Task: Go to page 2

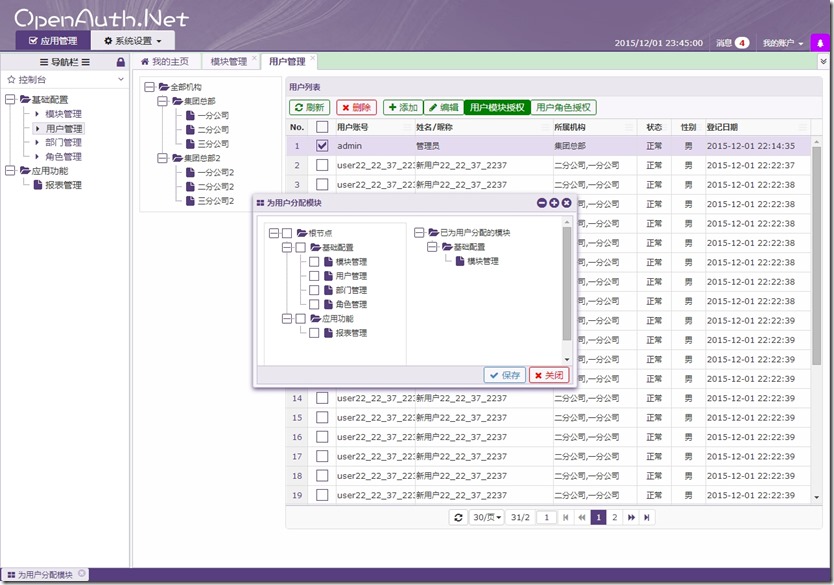Action: click(614, 517)
